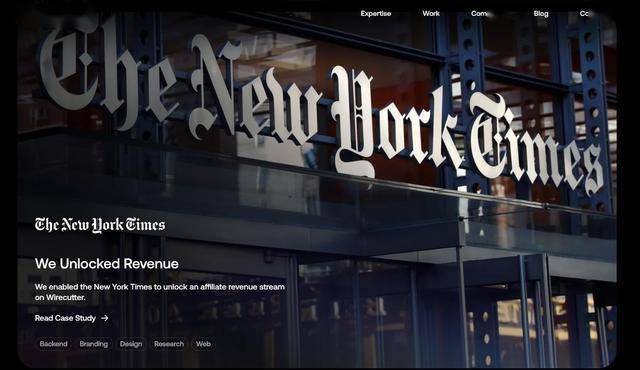640x370 pixels.
Task: Click the small New York Times logo
Action: point(100,225)
